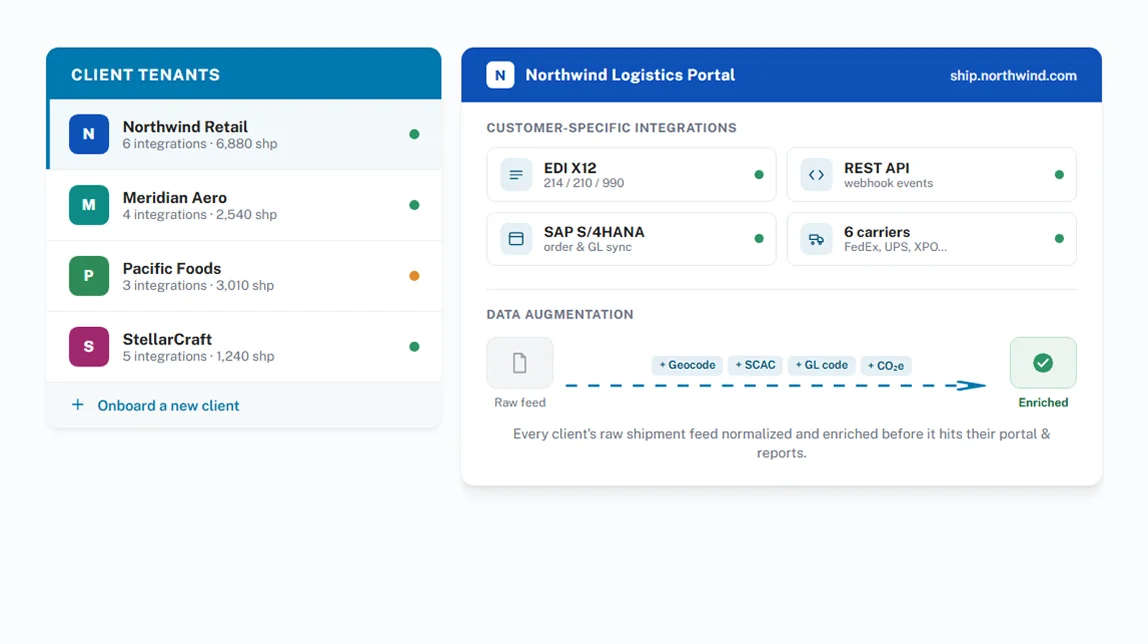1148x644 pixels.
Task: Open Onboard a new client link
Action: coord(168,405)
